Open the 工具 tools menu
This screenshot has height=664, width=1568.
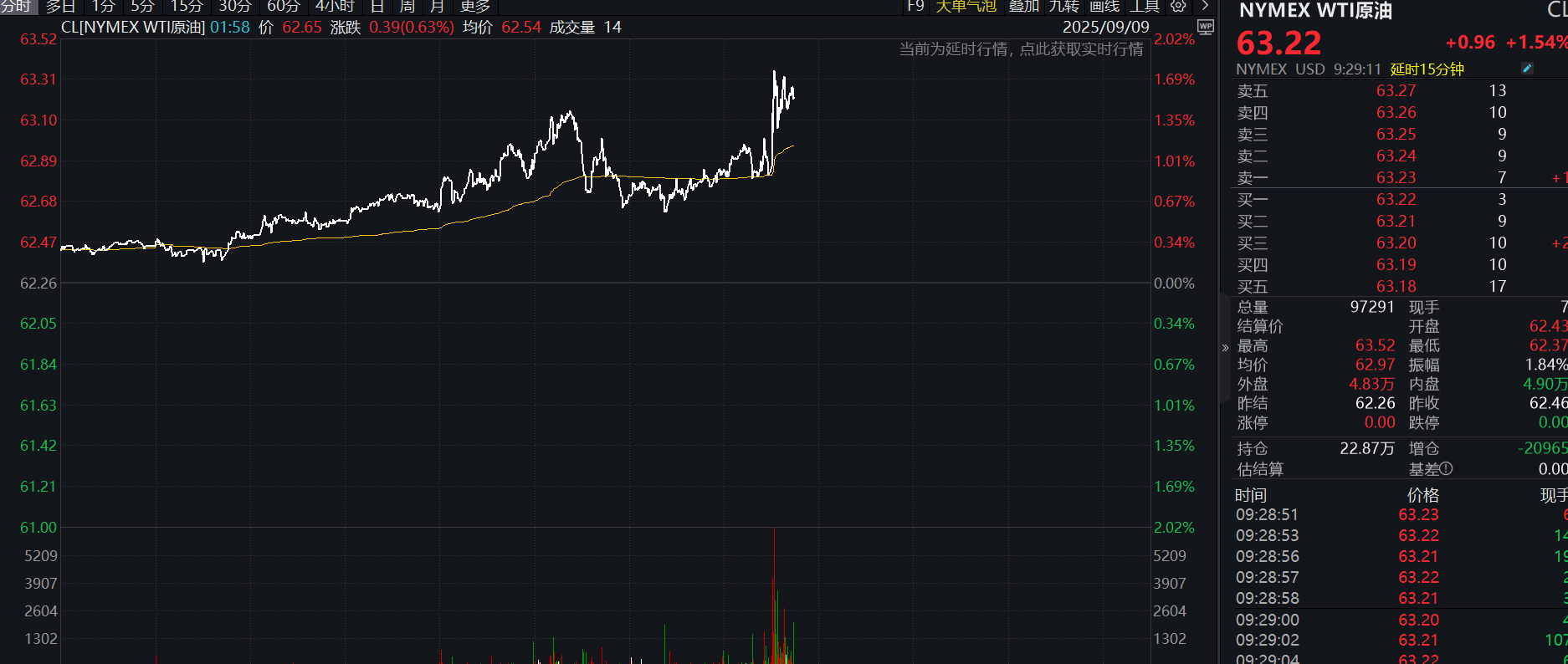tap(1145, 6)
